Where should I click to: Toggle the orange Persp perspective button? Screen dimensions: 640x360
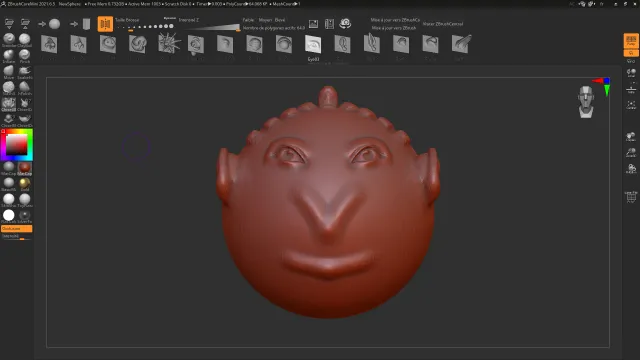631,41
